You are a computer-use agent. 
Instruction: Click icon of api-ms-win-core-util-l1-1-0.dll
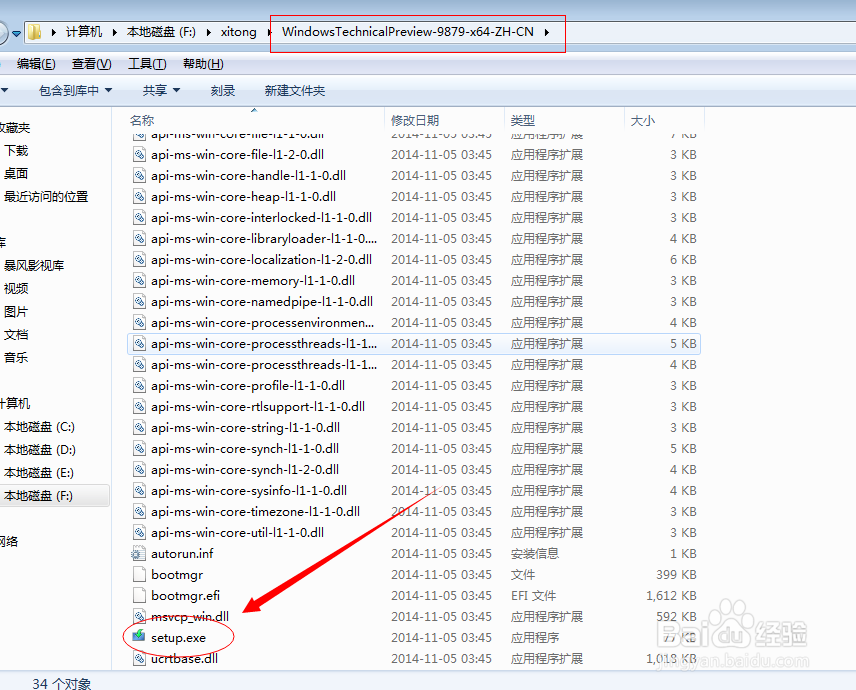(139, 532)
